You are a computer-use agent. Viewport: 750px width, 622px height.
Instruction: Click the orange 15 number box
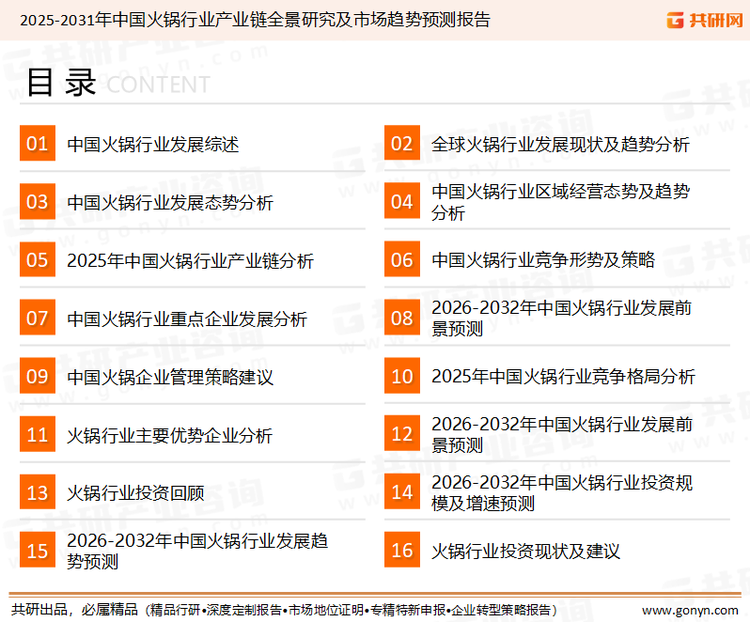click(x=37, y=550)
